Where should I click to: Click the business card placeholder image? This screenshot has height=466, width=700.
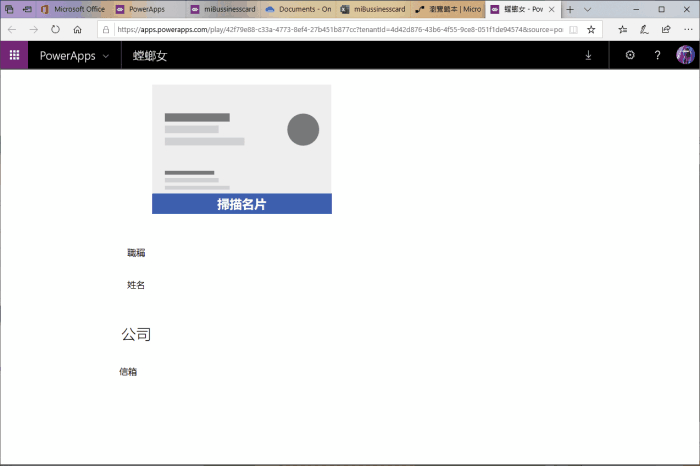(242, 139)
